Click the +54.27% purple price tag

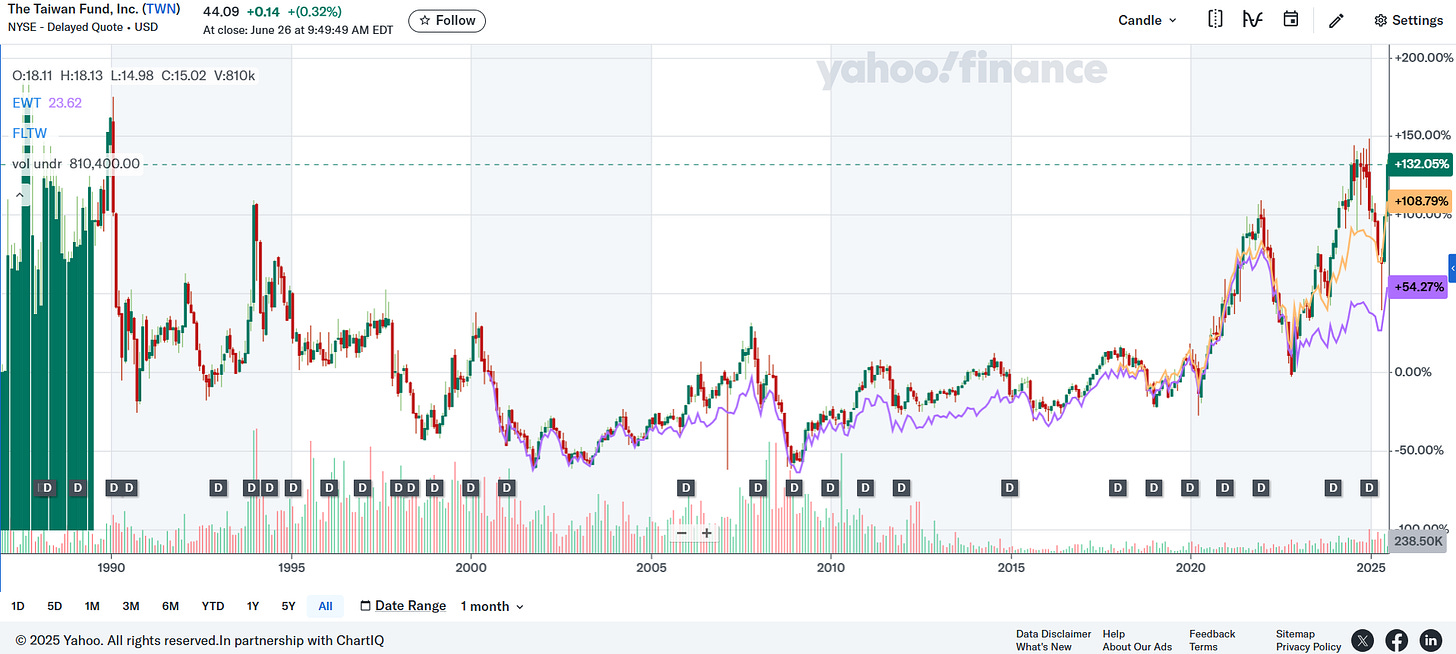(1418, 287)
